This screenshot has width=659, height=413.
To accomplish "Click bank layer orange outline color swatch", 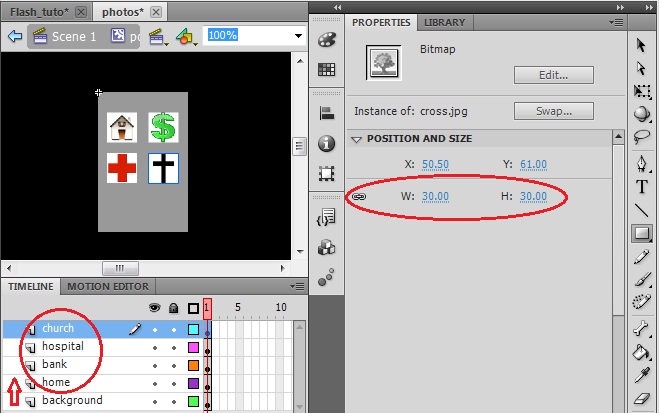I will tap(193, 366).
